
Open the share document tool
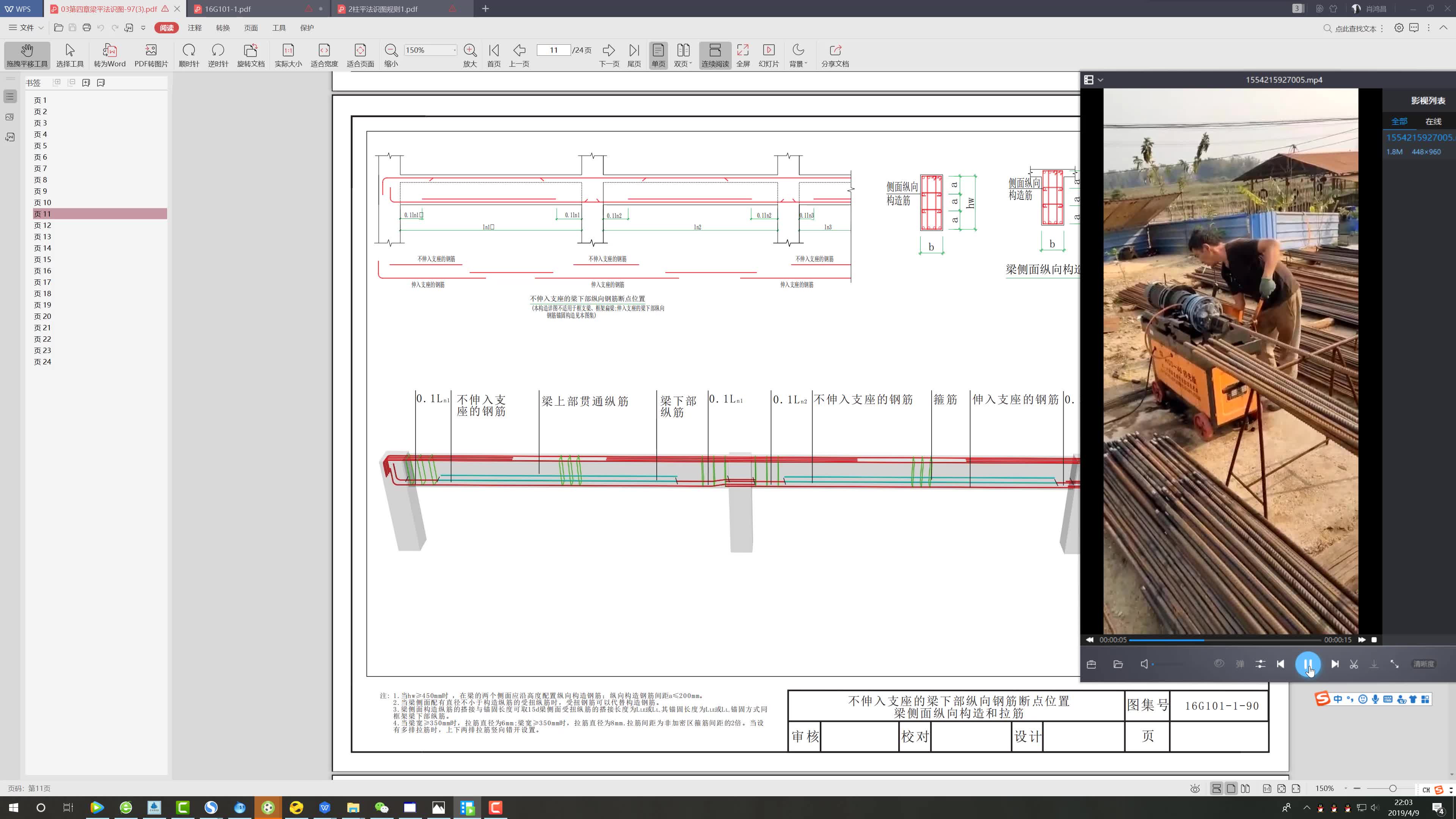click(x=835, y=55)
